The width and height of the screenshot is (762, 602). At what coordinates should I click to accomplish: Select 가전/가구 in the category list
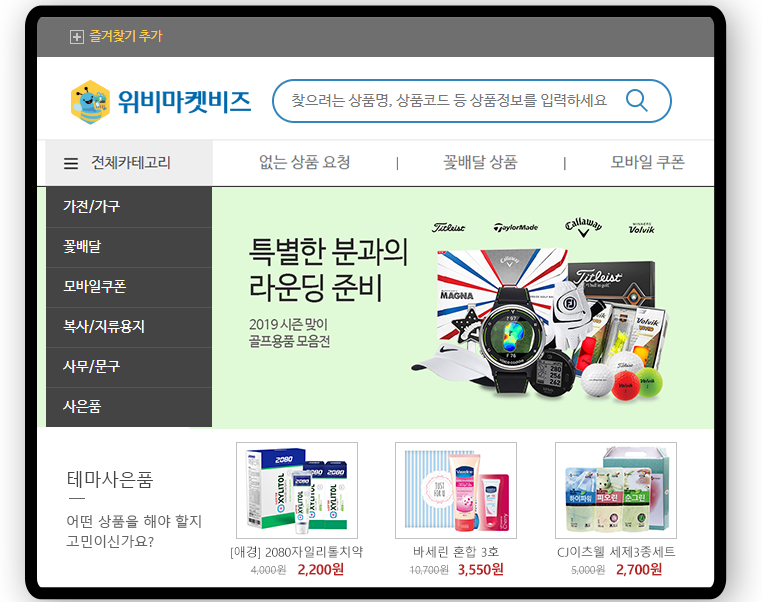pyautogui.click(x=129, y=207)
